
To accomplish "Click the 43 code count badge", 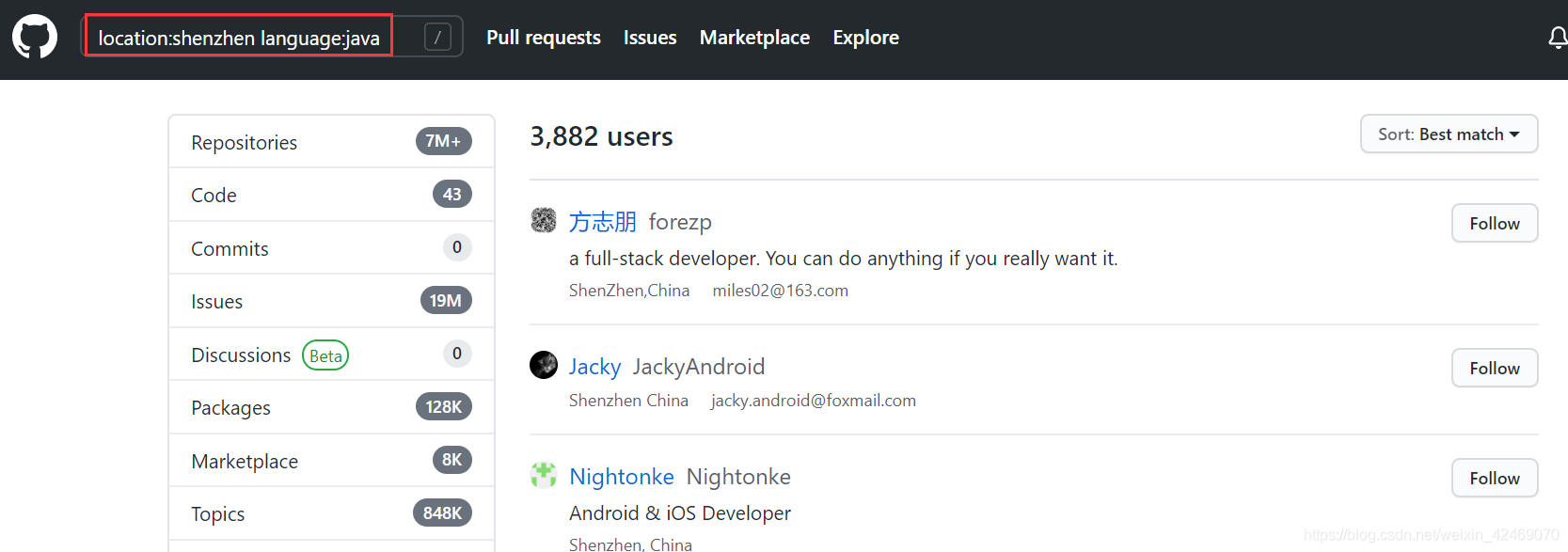I will pyautogui.click(x=452, y=195).
